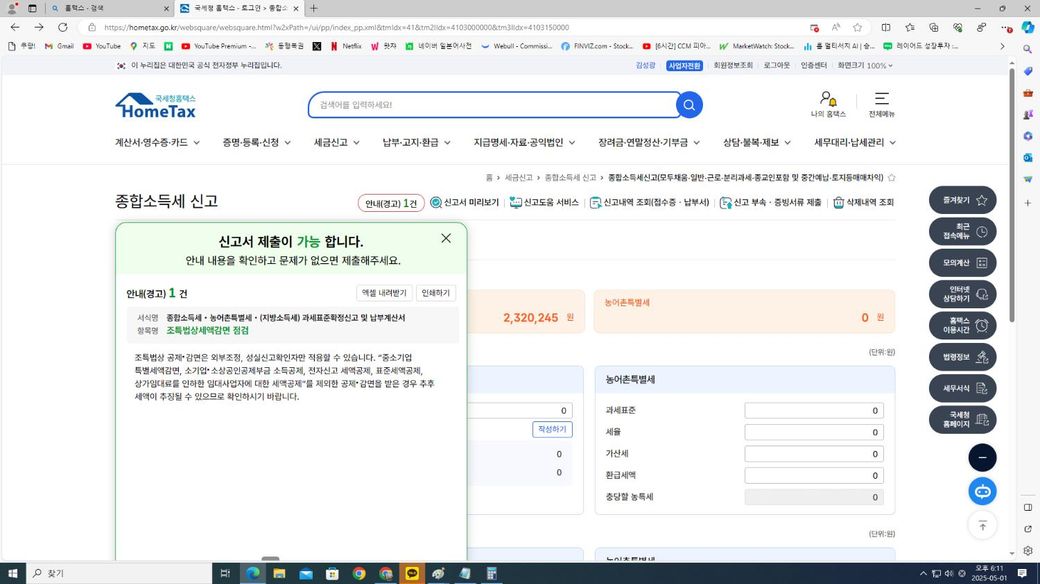Close the 신고서 제출 notice popup

(446, 238)
